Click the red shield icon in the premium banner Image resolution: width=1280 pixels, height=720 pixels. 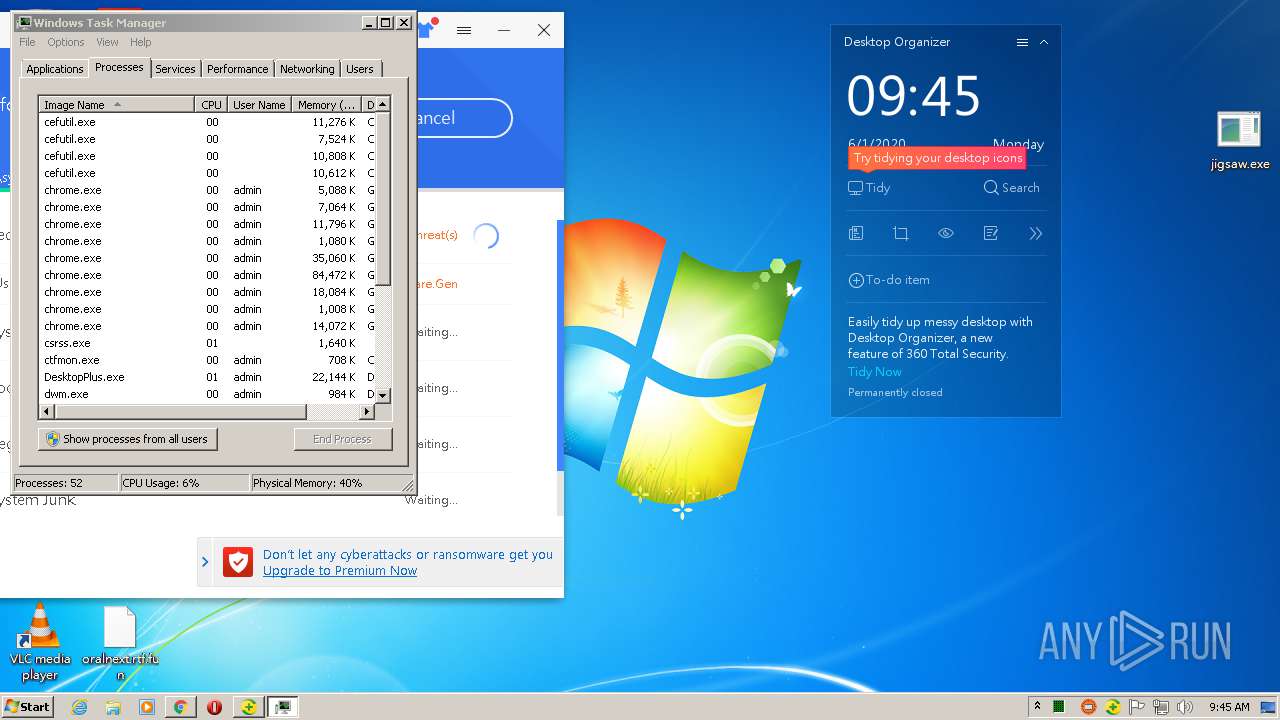(237, 562)
